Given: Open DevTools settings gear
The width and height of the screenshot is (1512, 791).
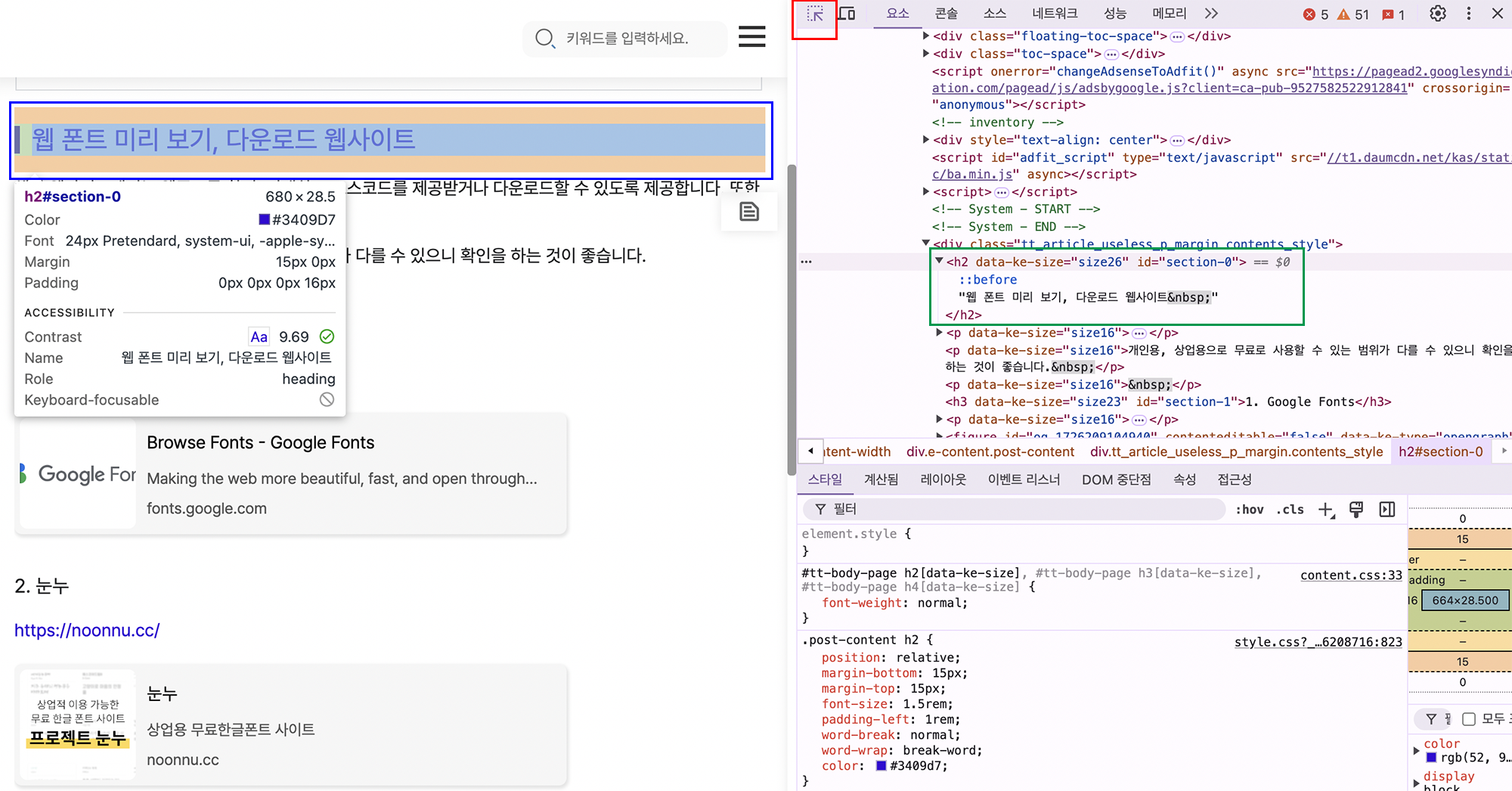Looking at the screenshot, I should point(1438,14).
